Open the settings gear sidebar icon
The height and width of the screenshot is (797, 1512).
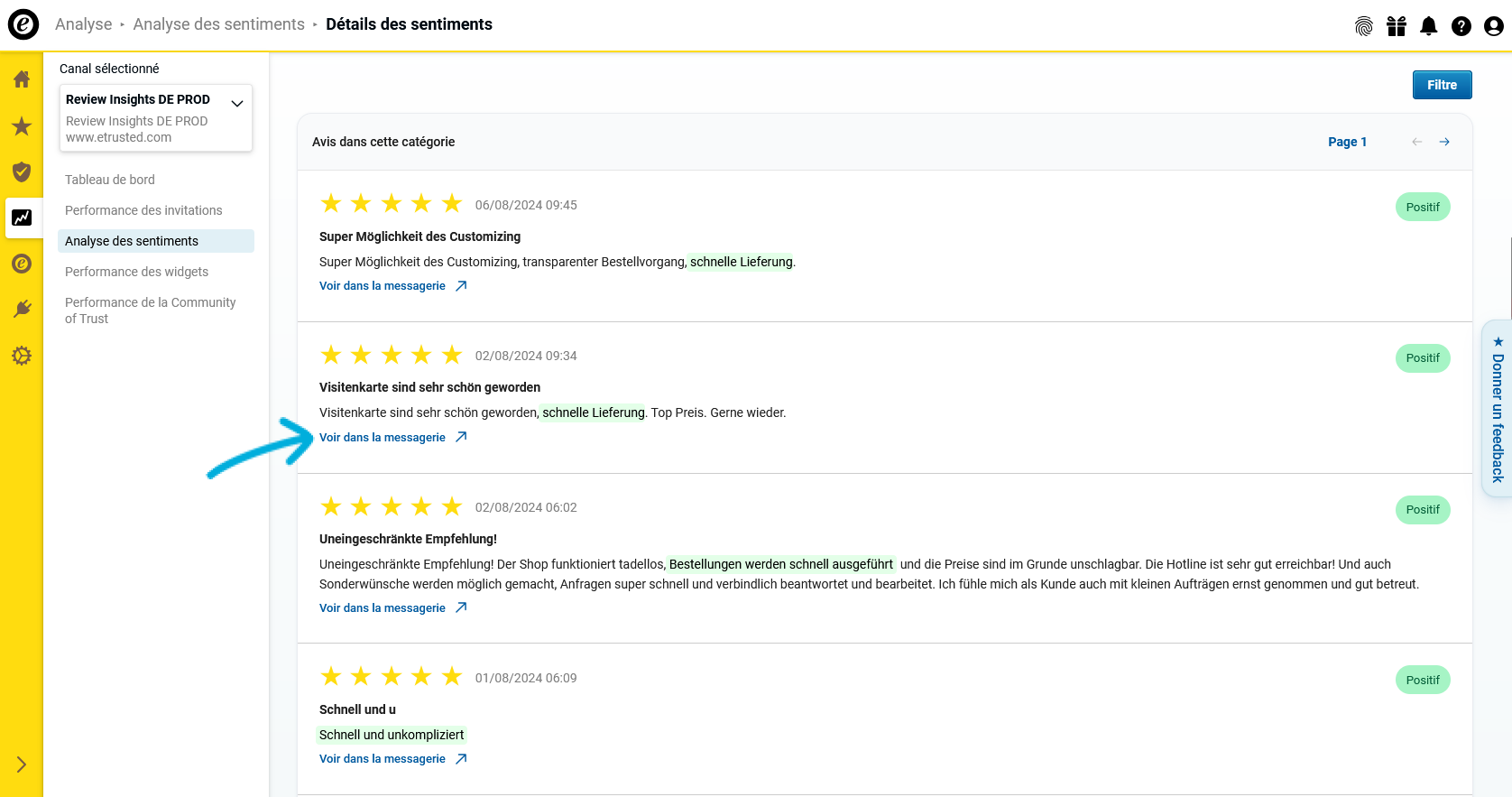coord(22,356)
